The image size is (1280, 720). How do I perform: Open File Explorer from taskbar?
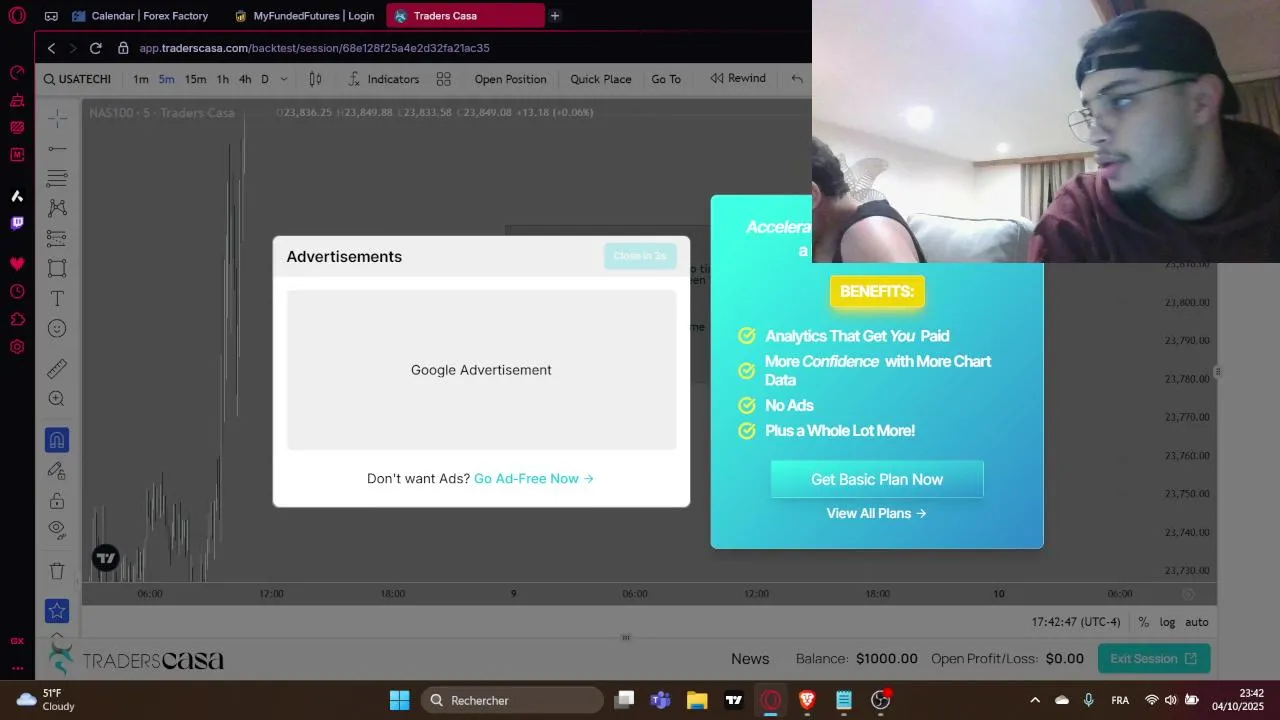[697, 700]
